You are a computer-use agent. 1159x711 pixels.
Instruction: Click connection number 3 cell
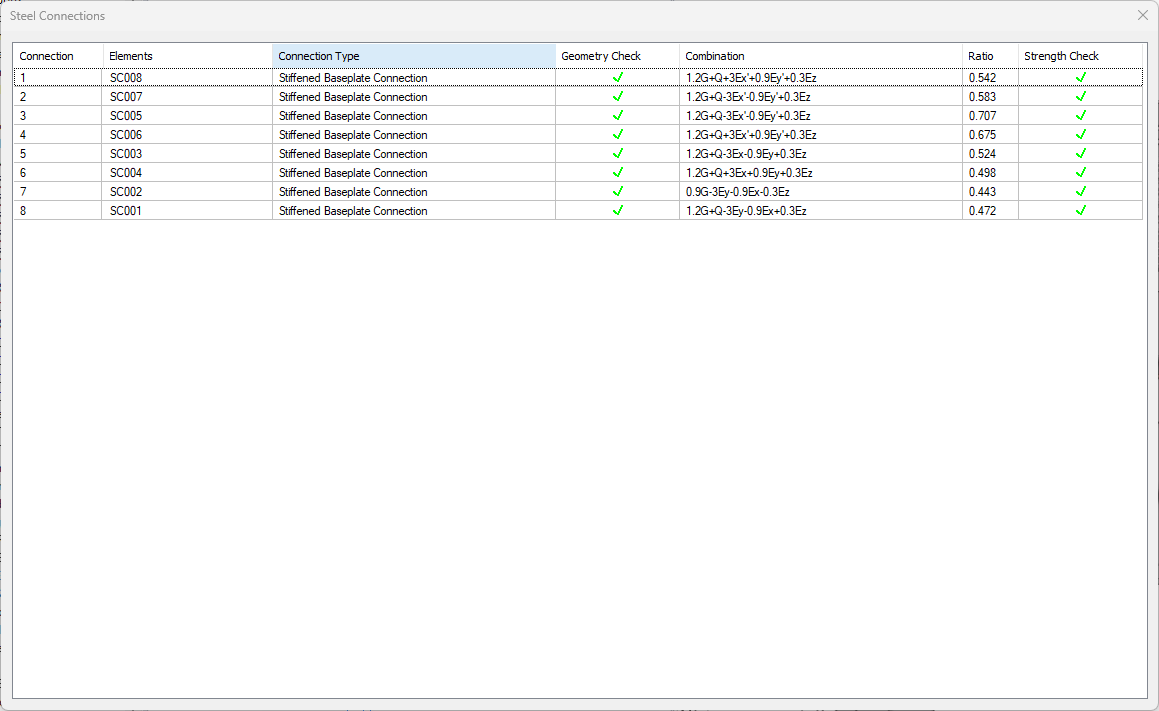[x=58, y=116]
